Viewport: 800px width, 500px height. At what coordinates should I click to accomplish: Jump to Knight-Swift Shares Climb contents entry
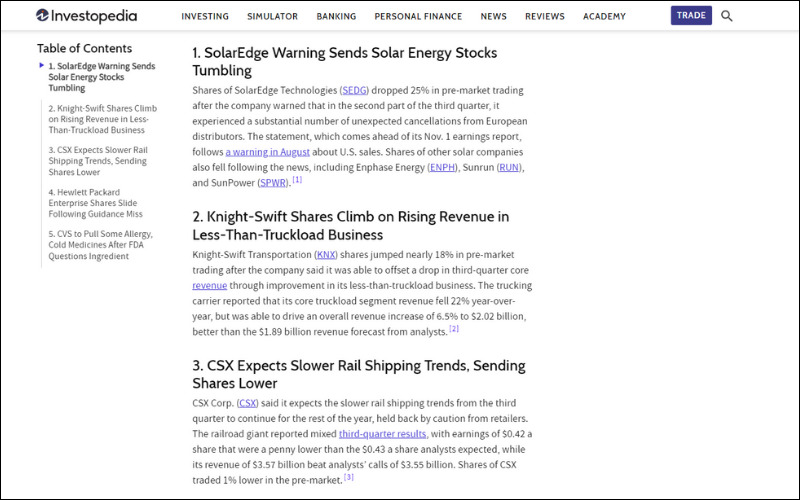point(103,119)
